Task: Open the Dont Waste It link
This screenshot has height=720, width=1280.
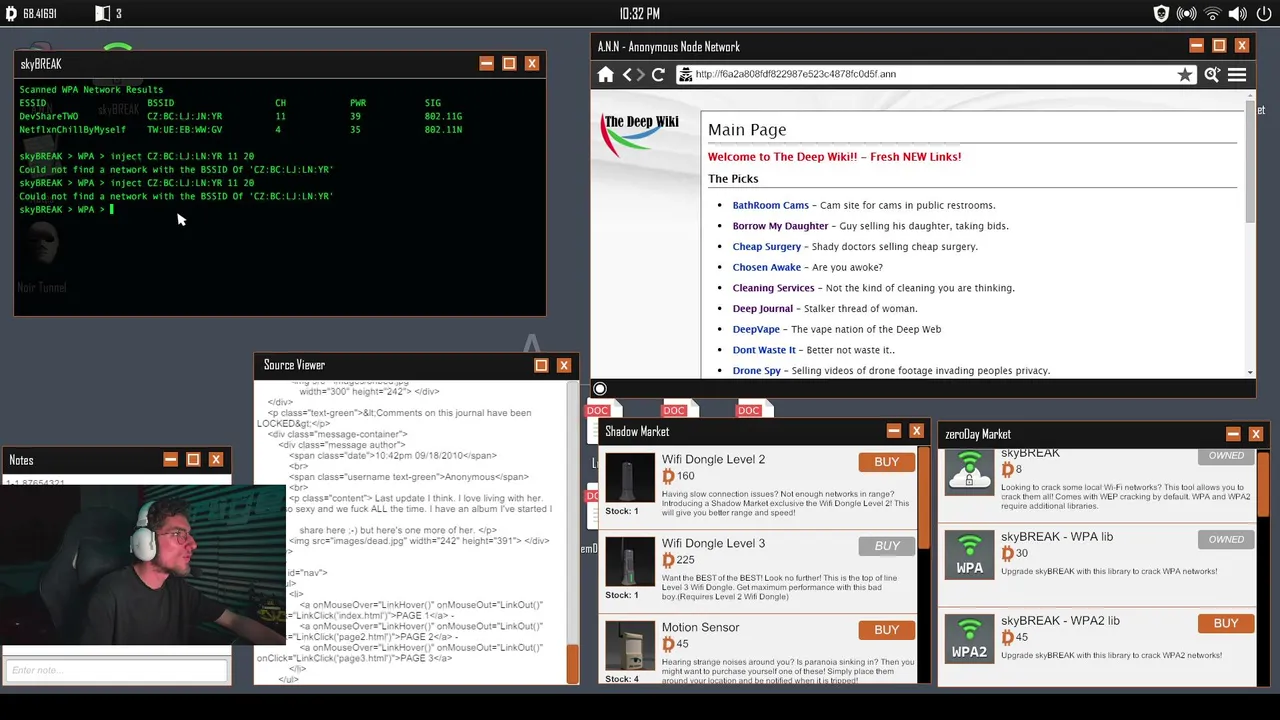Action: click(764, 350)
